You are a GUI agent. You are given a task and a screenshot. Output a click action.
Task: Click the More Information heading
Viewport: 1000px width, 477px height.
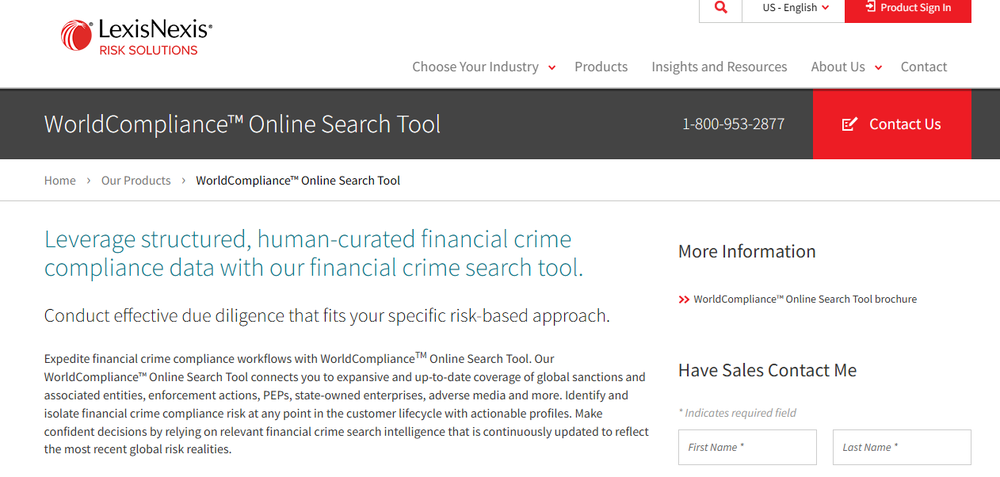(747, 251)
